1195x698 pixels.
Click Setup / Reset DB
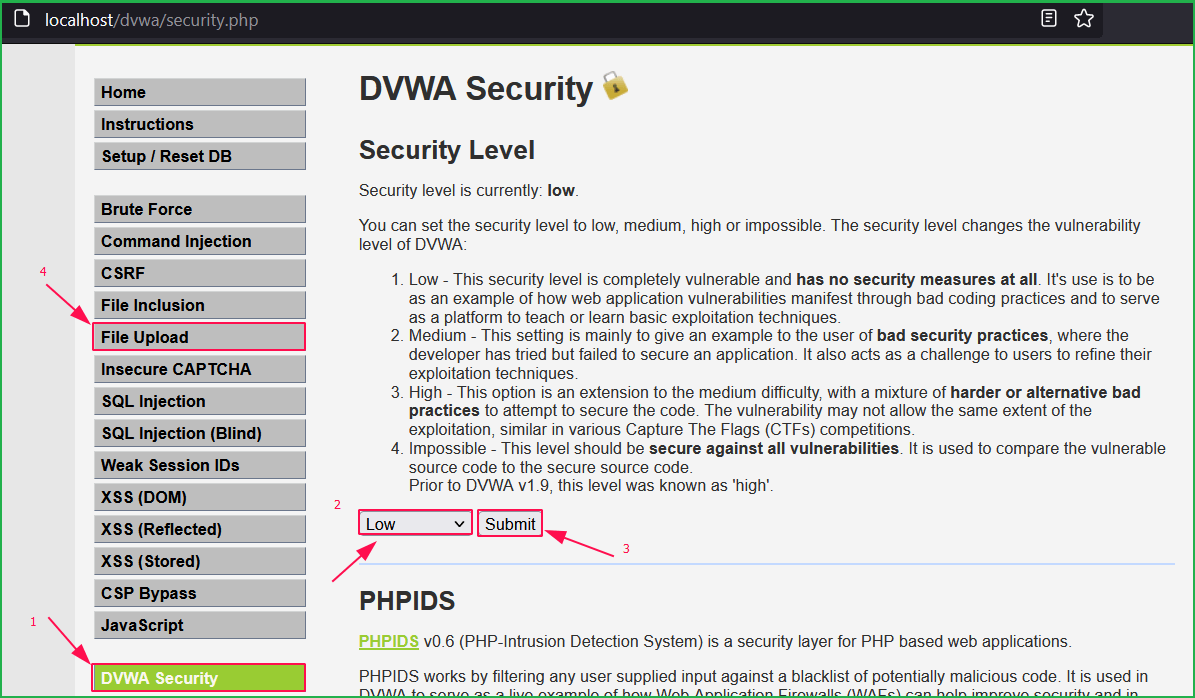[x=199, y=155]
